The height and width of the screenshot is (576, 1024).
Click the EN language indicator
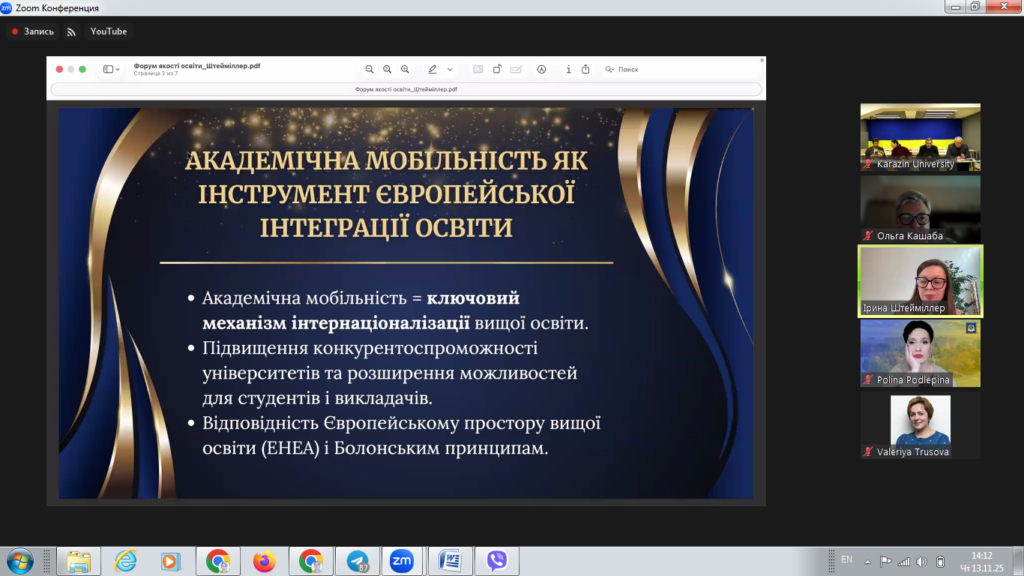(847, 559)
